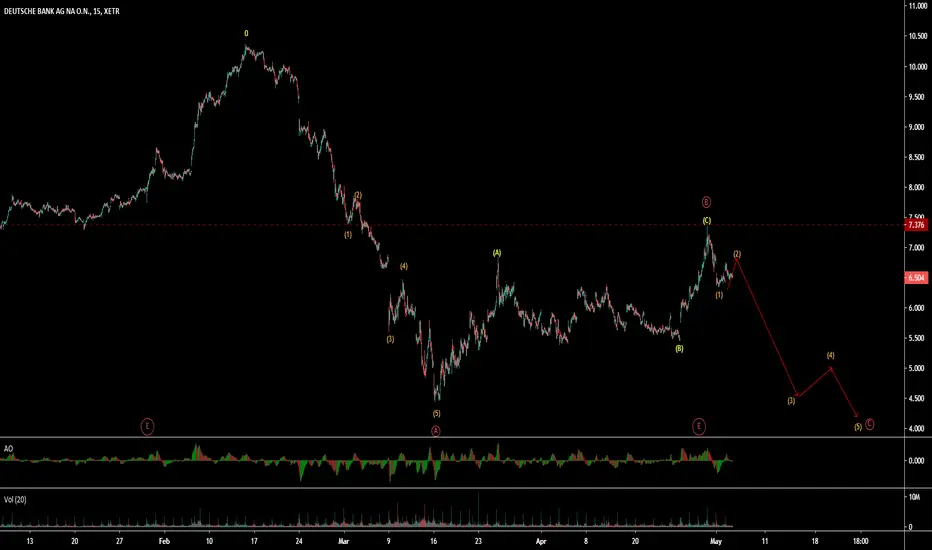
Task: Click the 9.500 price scale label
Action: tap(918, 97)
